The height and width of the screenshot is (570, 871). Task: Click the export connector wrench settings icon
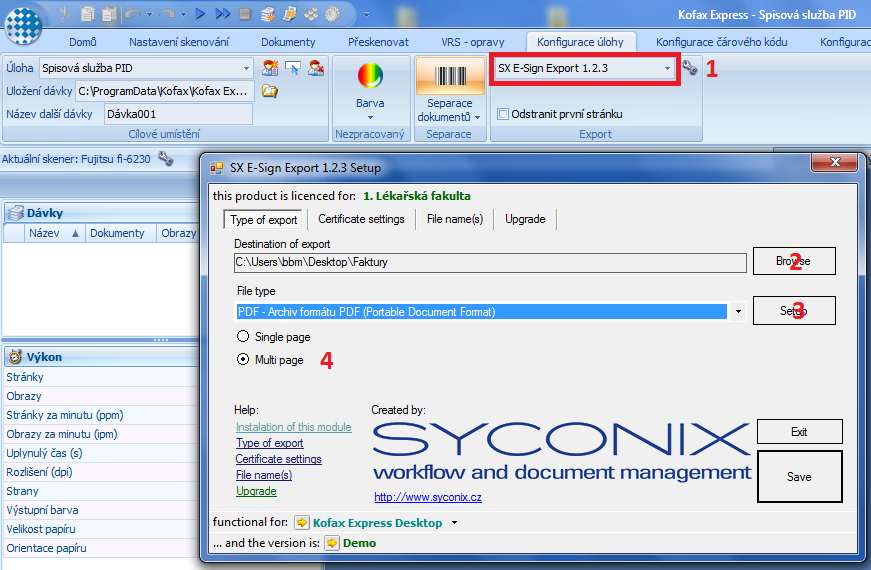coord(689,68)
